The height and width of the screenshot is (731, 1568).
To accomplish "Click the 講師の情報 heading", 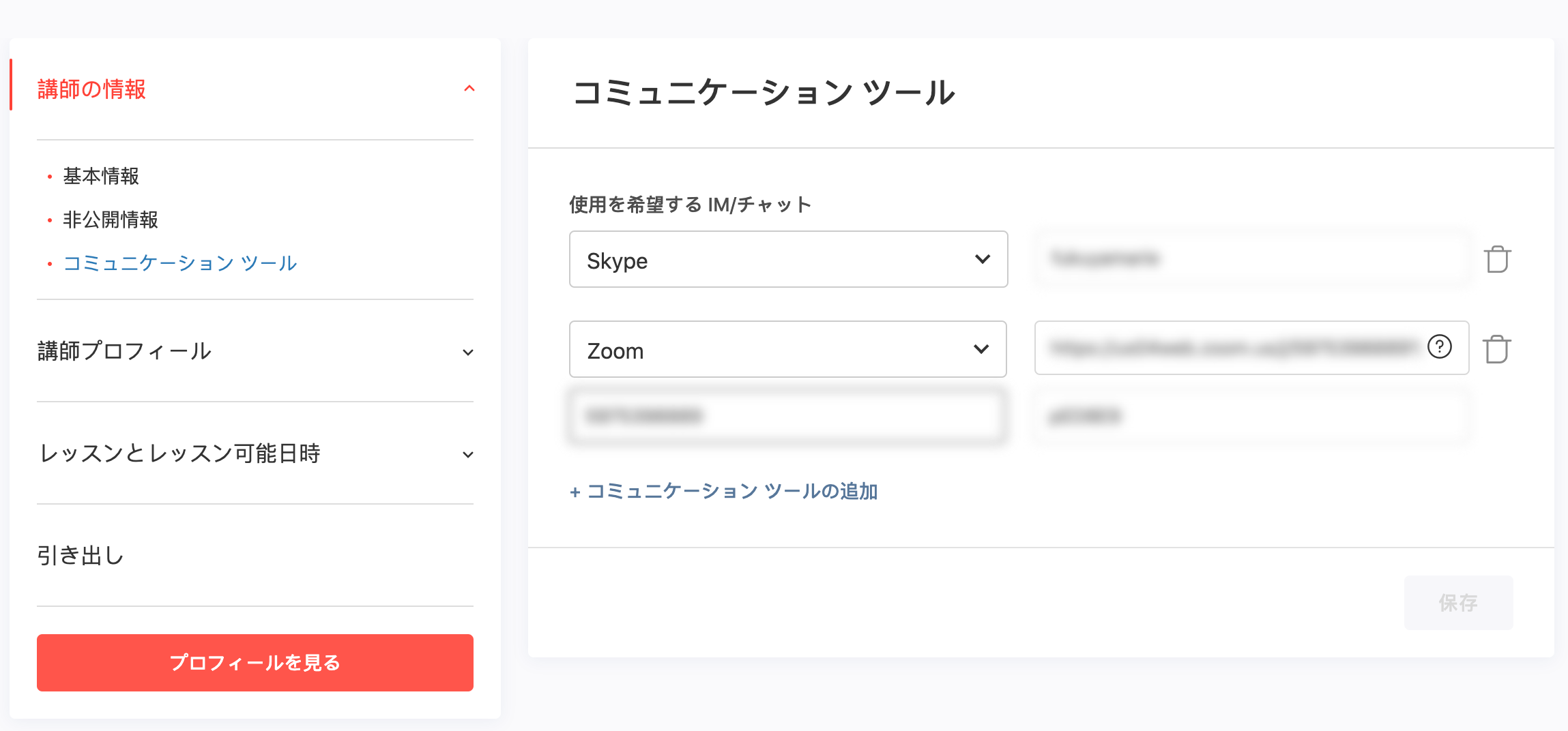I will pos(91,89).
